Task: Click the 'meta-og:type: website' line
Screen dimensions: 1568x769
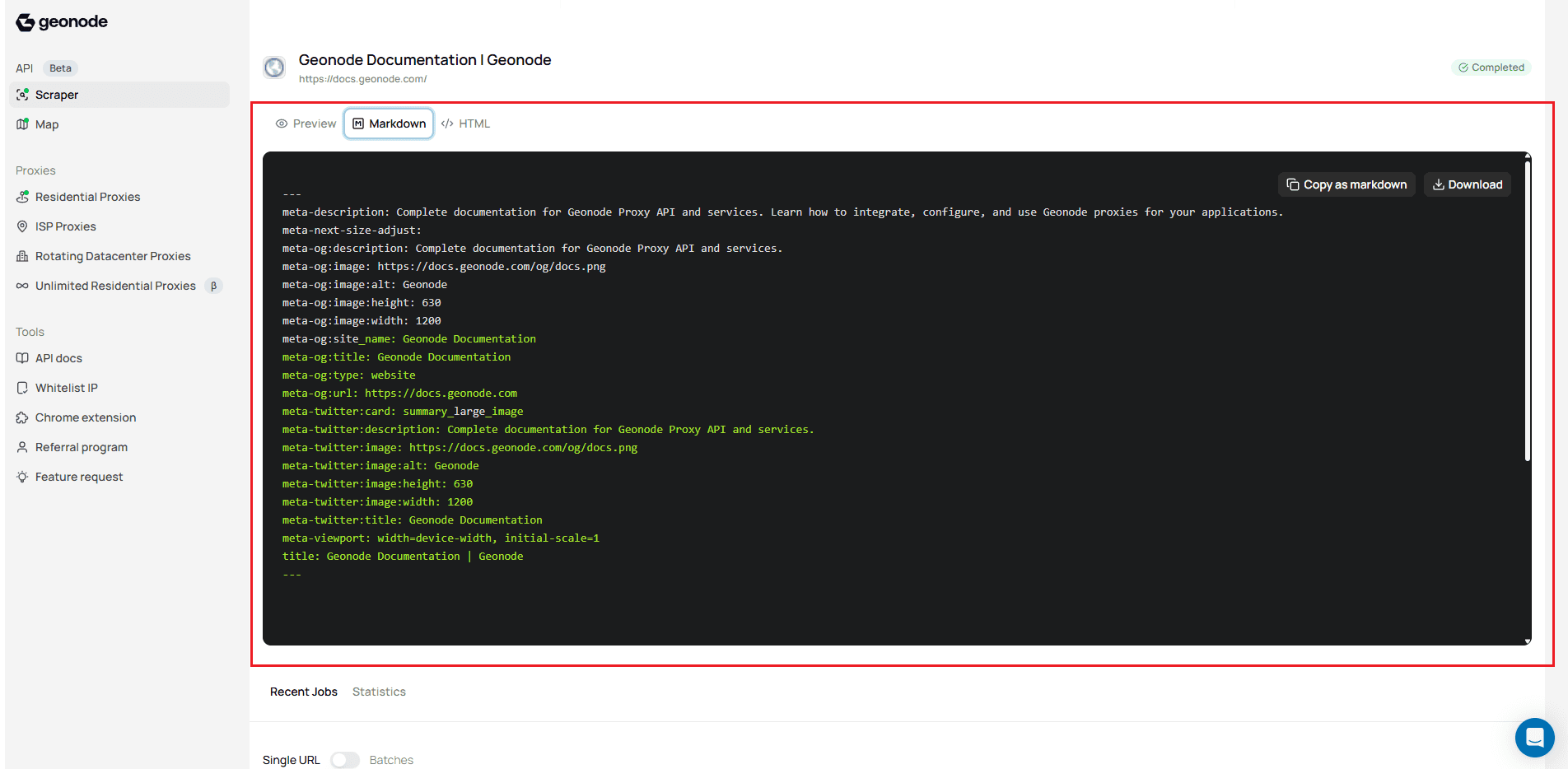Action: (349, 375)
